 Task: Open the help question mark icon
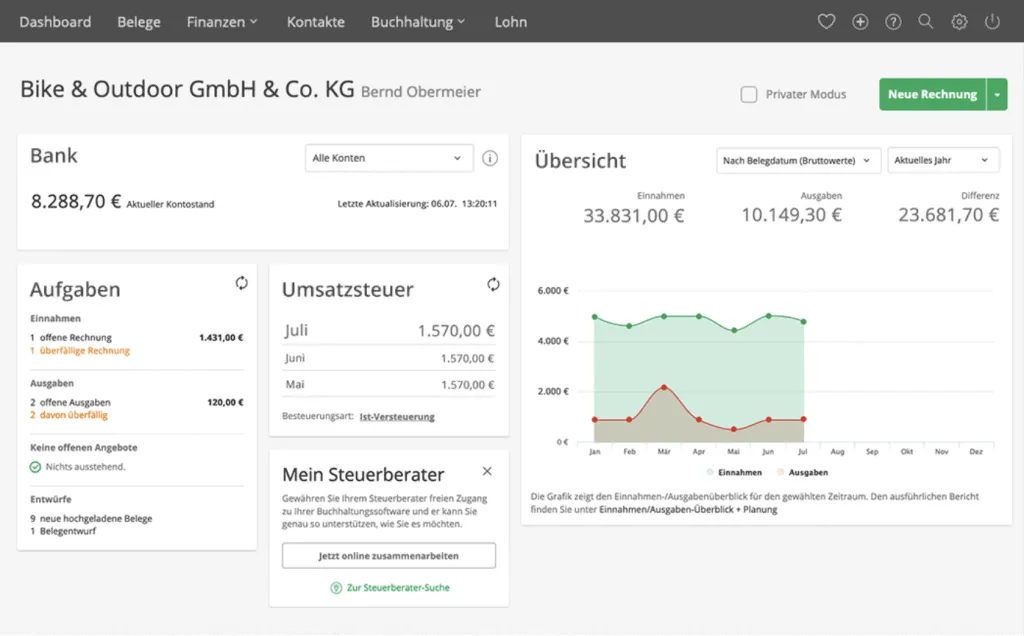tap(893, 21)
